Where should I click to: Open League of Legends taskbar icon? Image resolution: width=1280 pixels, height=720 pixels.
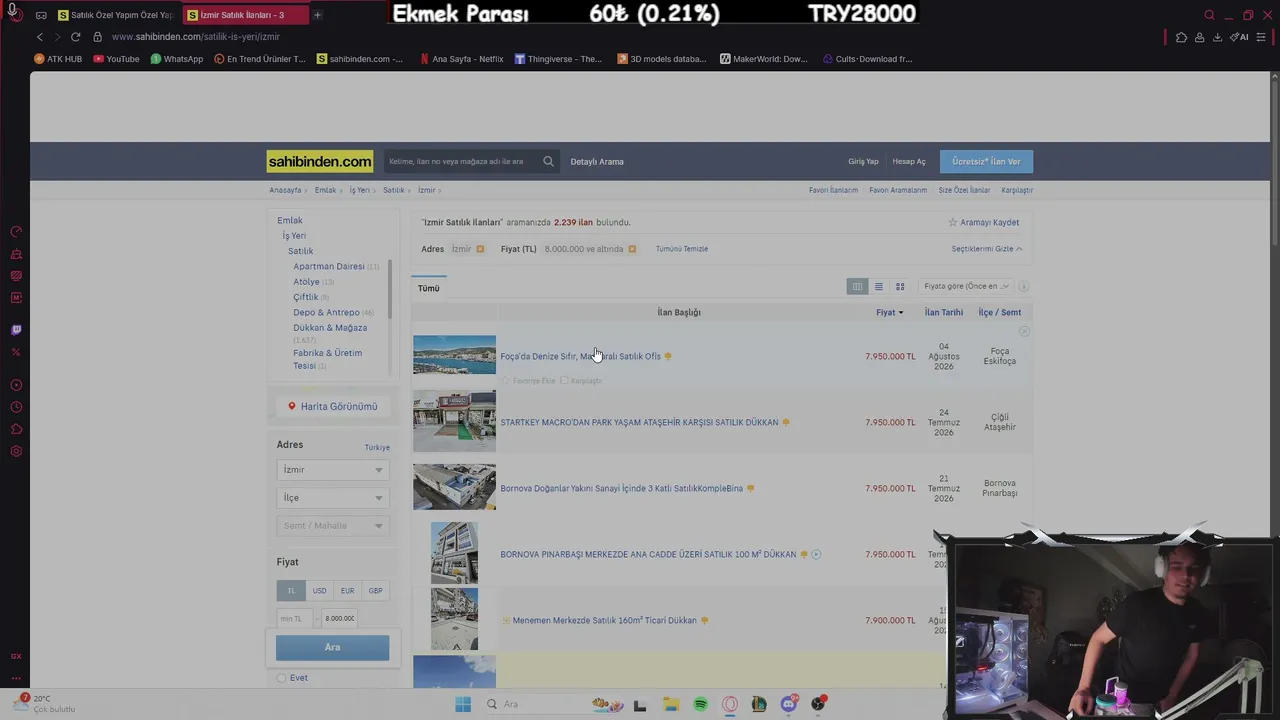click(x=759, y=704)
